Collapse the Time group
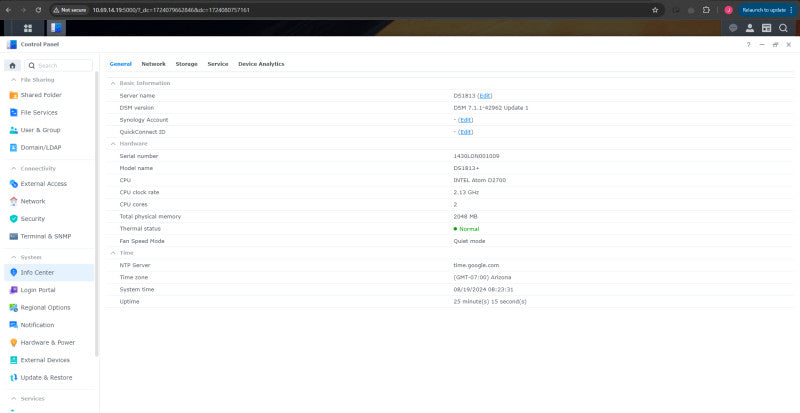Screen dimensions: 800x413 point(113,253)
